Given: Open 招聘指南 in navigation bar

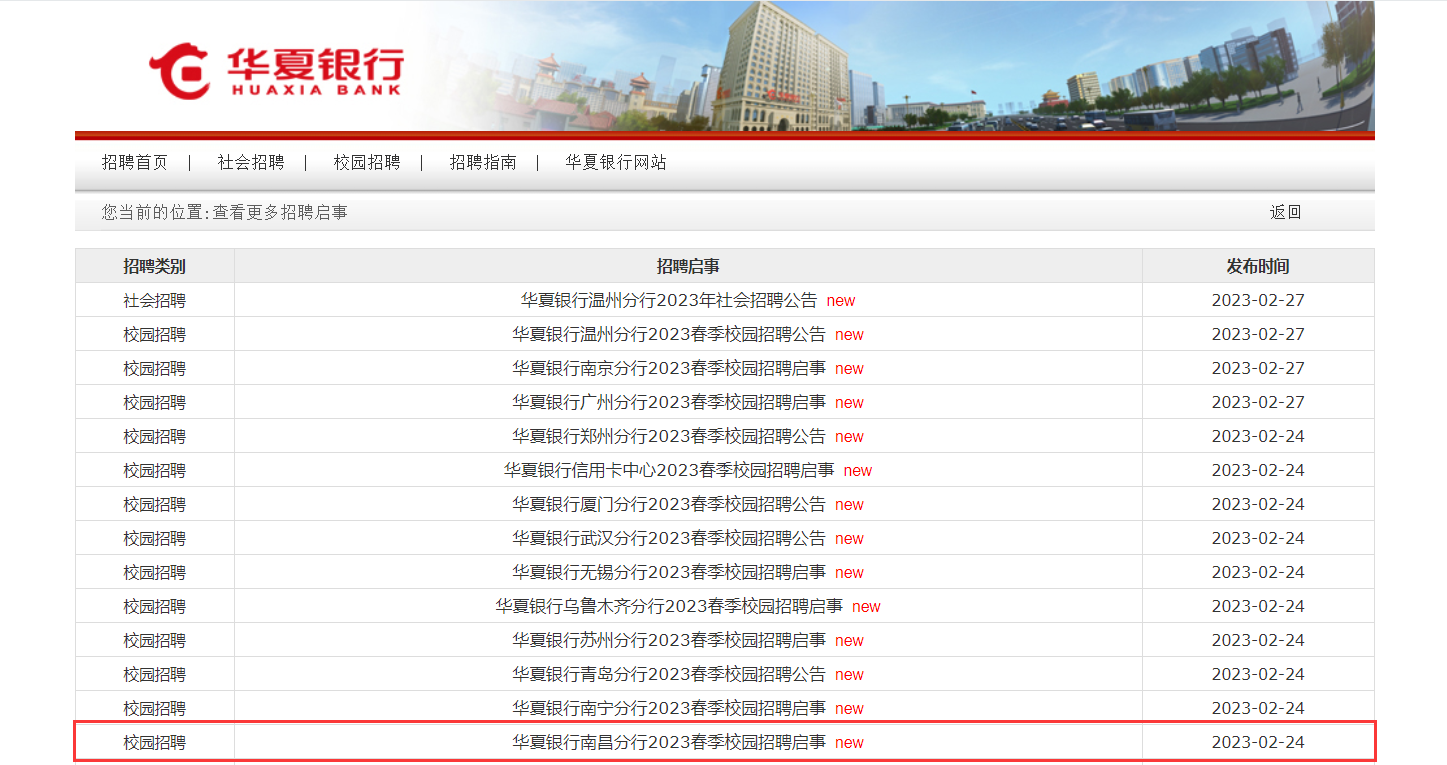Looking at the screenshot, I should pos(483,163).
